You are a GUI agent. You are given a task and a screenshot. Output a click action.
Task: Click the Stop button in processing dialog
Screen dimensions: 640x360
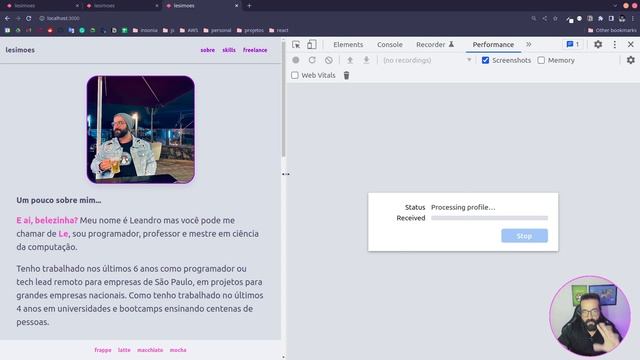click(524, 236)
